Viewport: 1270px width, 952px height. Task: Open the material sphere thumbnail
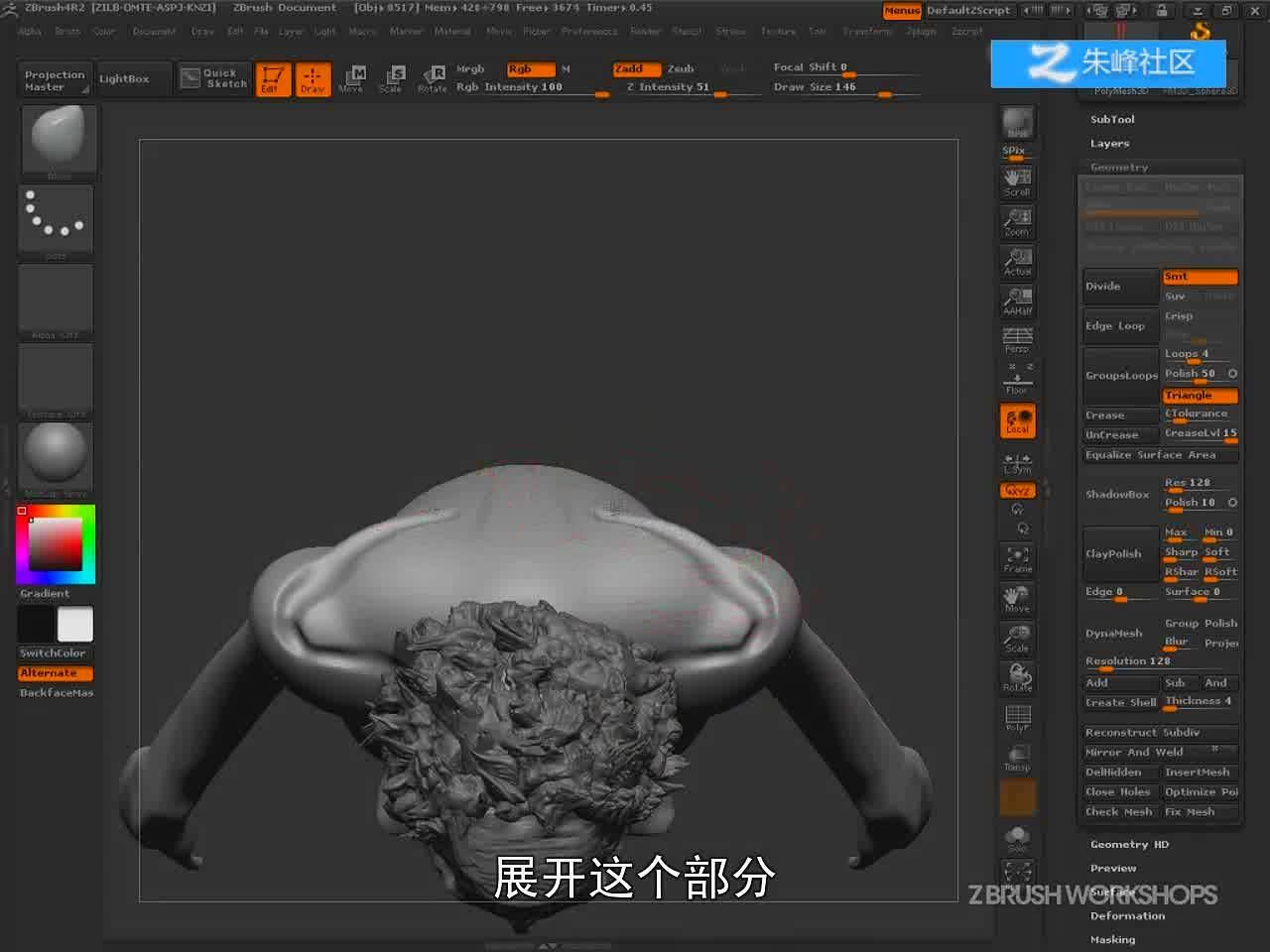(x=56, y=458)
